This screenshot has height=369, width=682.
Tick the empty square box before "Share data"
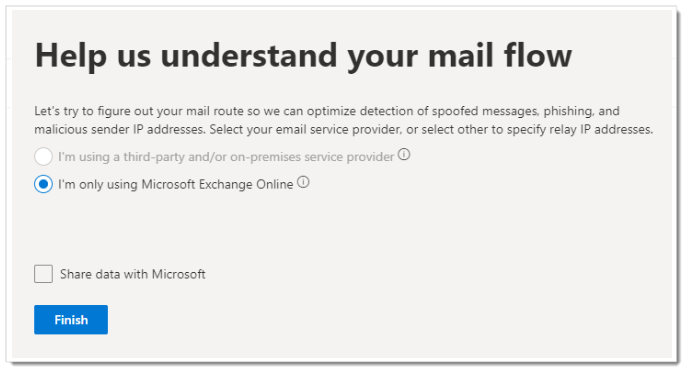[43, 274]
